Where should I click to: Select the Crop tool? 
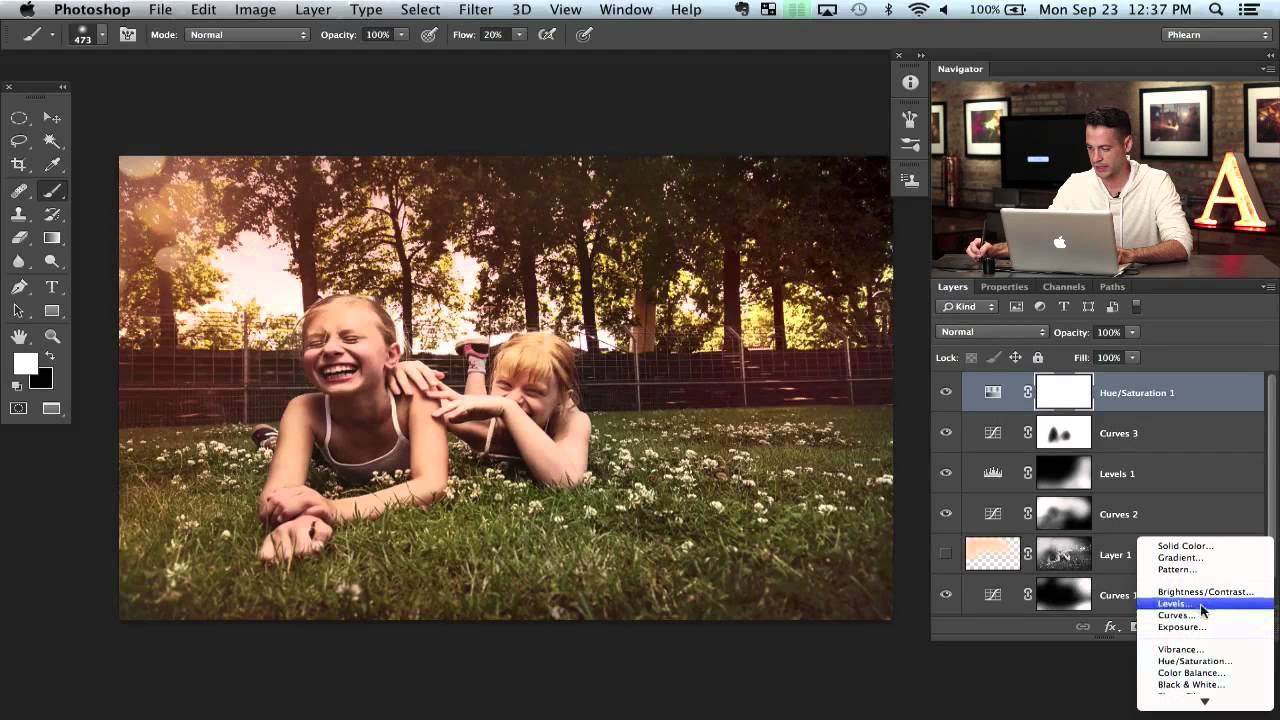tap(19, 165)
